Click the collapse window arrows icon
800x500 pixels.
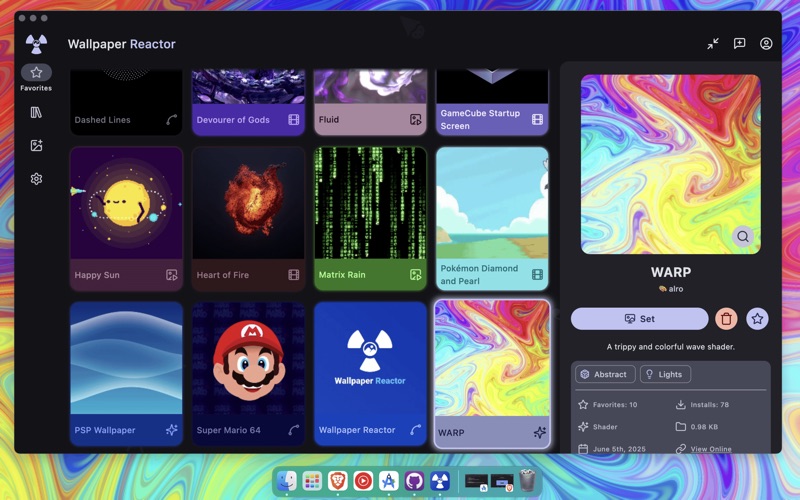point(713,44)
